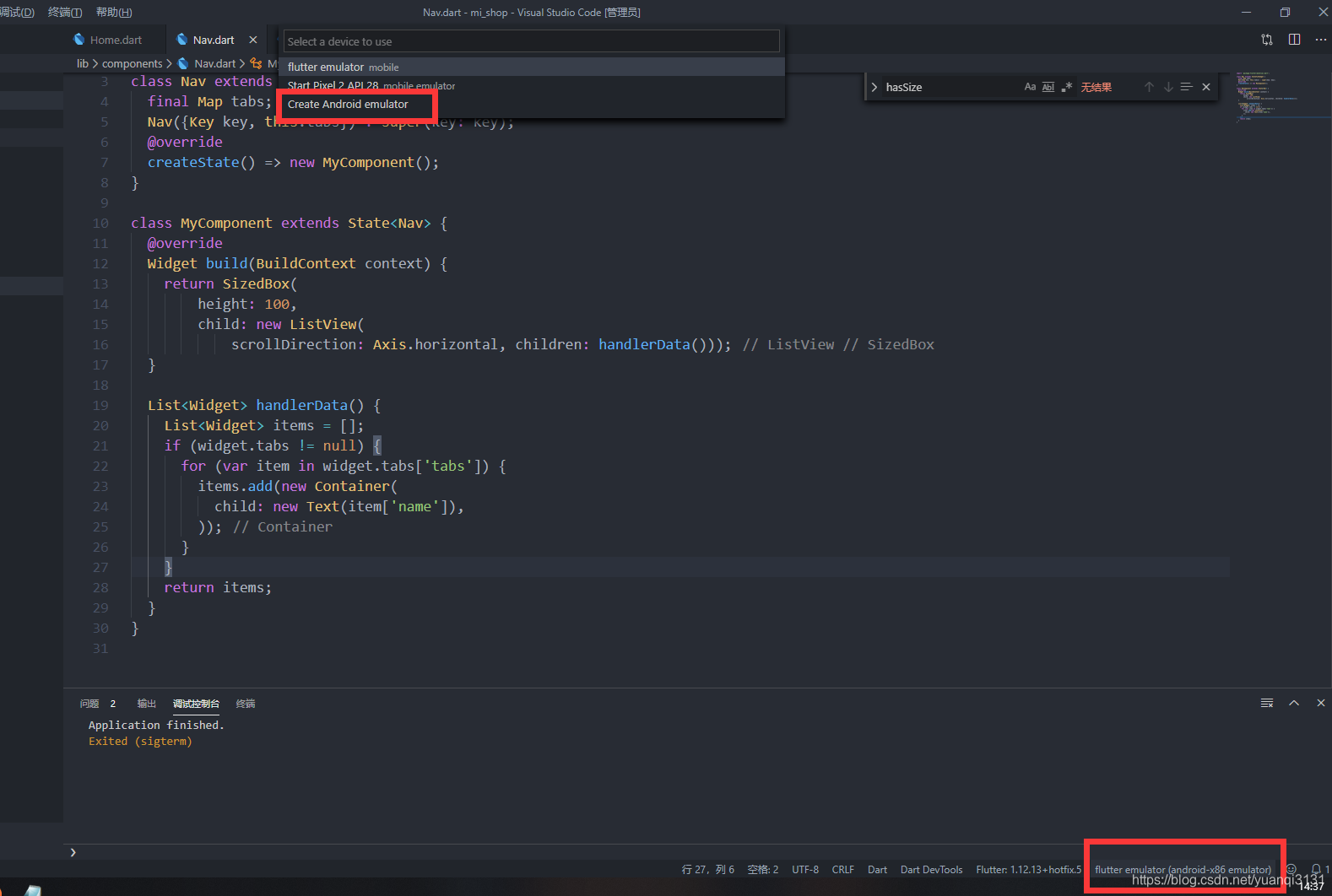Open the 调试控制台 panel tab
This screenshot has height=896, width=1332.
tap(196, 703)
